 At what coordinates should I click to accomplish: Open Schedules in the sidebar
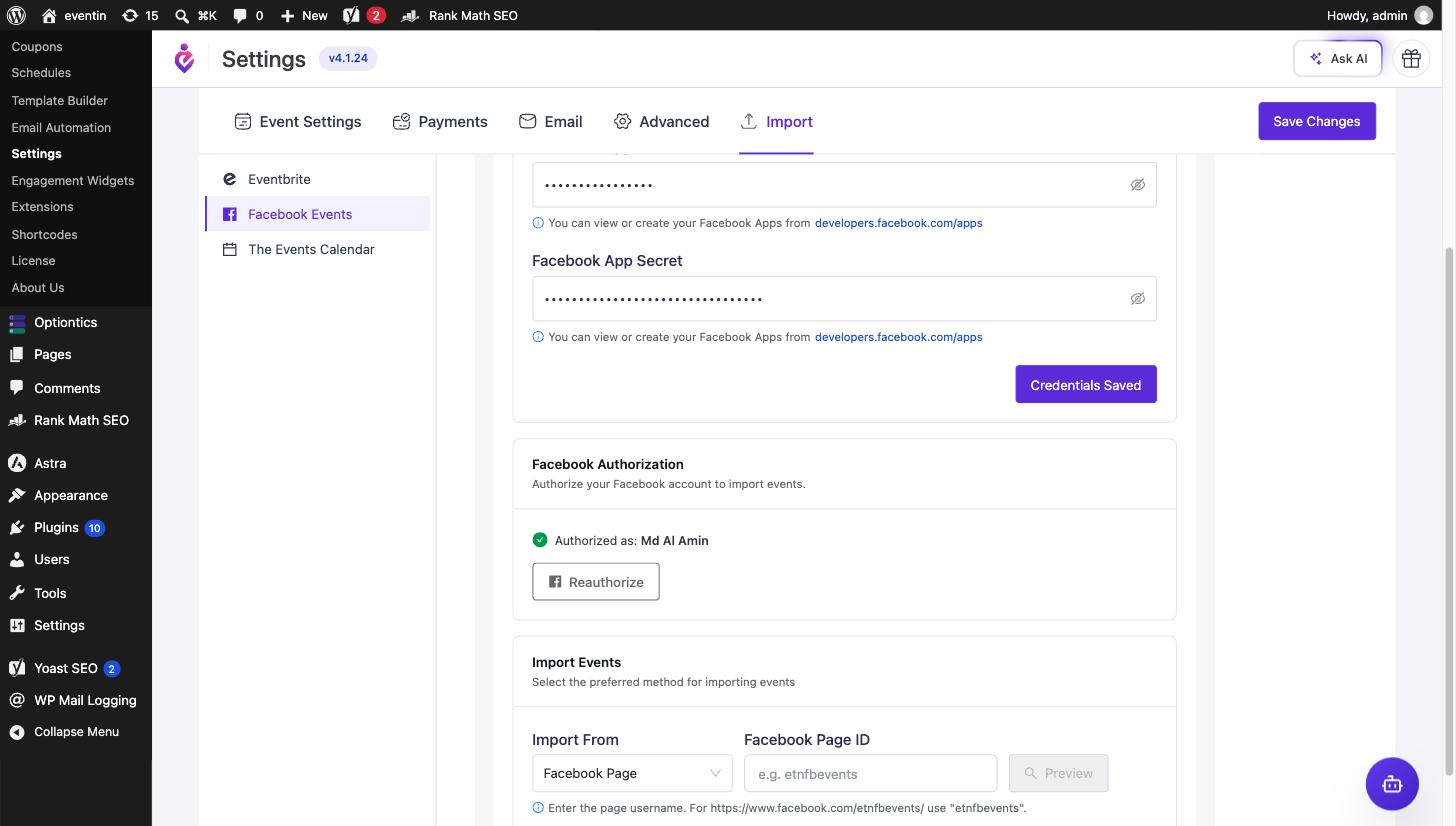[41, 73]
